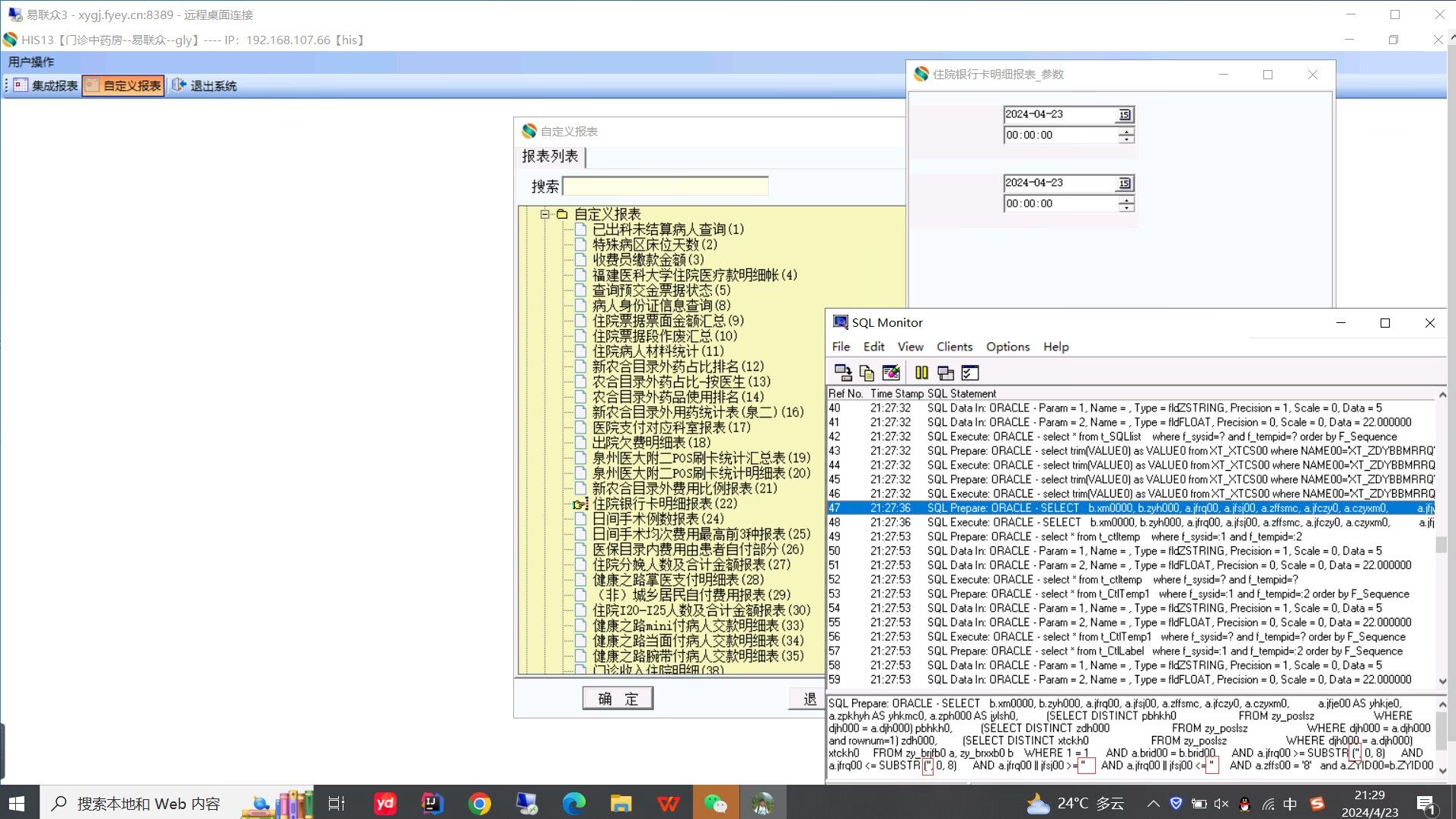Open the Clients menu in SQL Monitor

[x=954, y=347]
